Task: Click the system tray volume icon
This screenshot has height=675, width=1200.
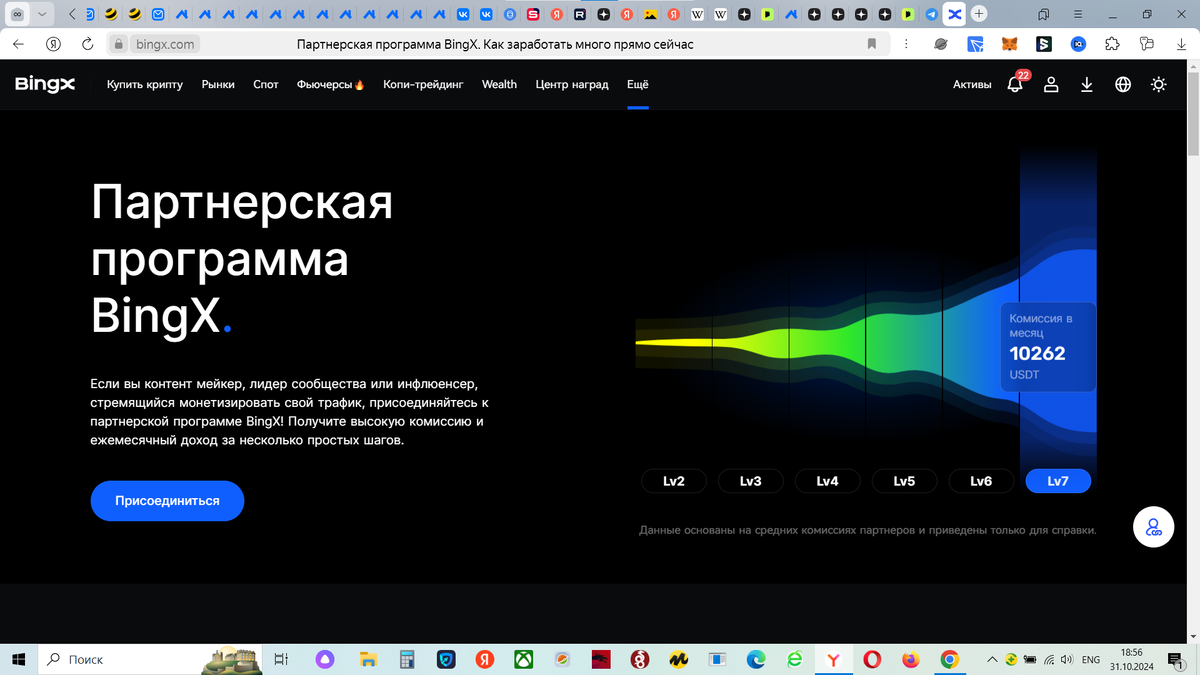Action: click(x=1067, y=659)
